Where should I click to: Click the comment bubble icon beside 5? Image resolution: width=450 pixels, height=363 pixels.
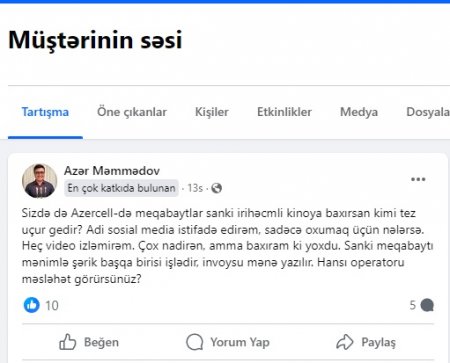click(x=427, y=305)
